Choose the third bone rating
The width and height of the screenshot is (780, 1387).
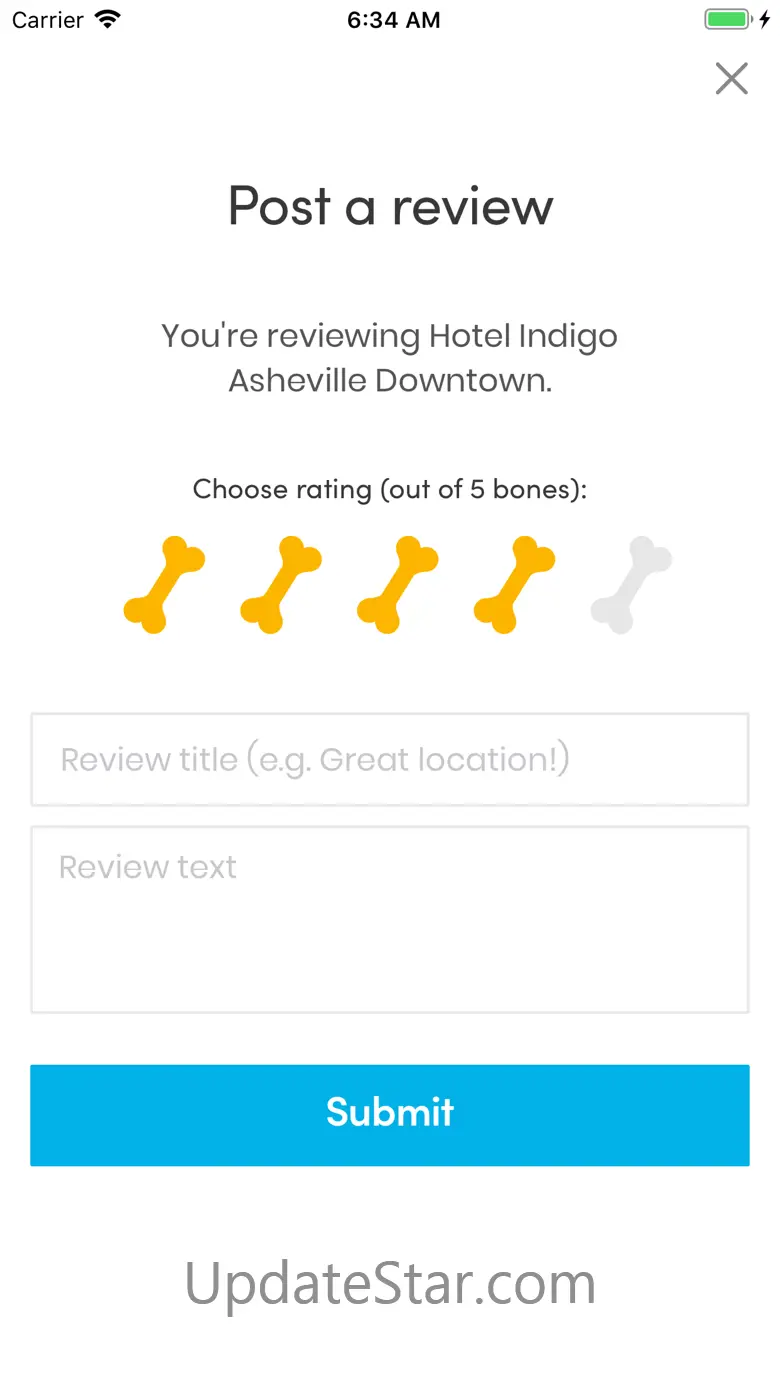point(397,585)
